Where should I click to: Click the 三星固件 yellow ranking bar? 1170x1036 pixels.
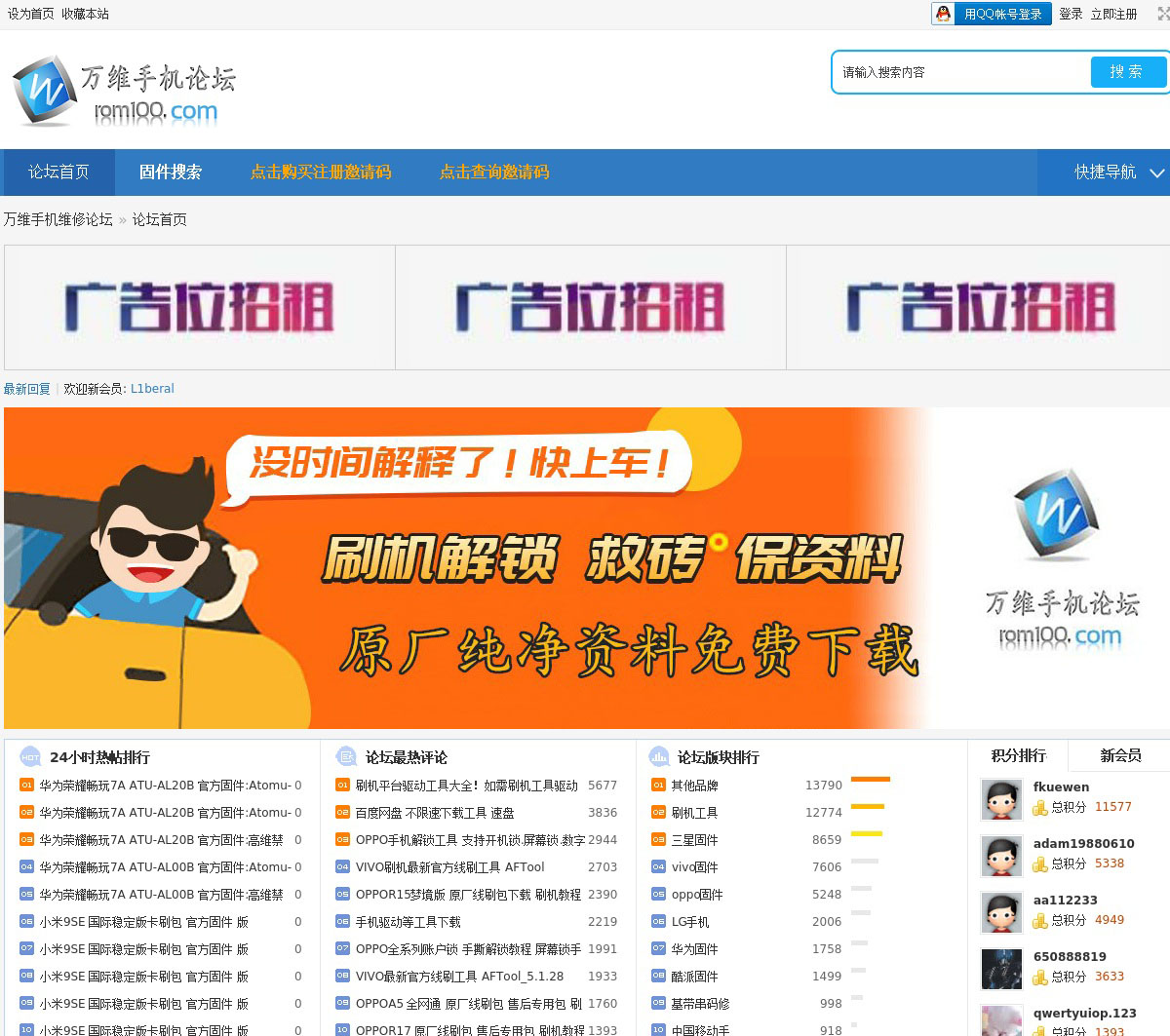(867, 834)
